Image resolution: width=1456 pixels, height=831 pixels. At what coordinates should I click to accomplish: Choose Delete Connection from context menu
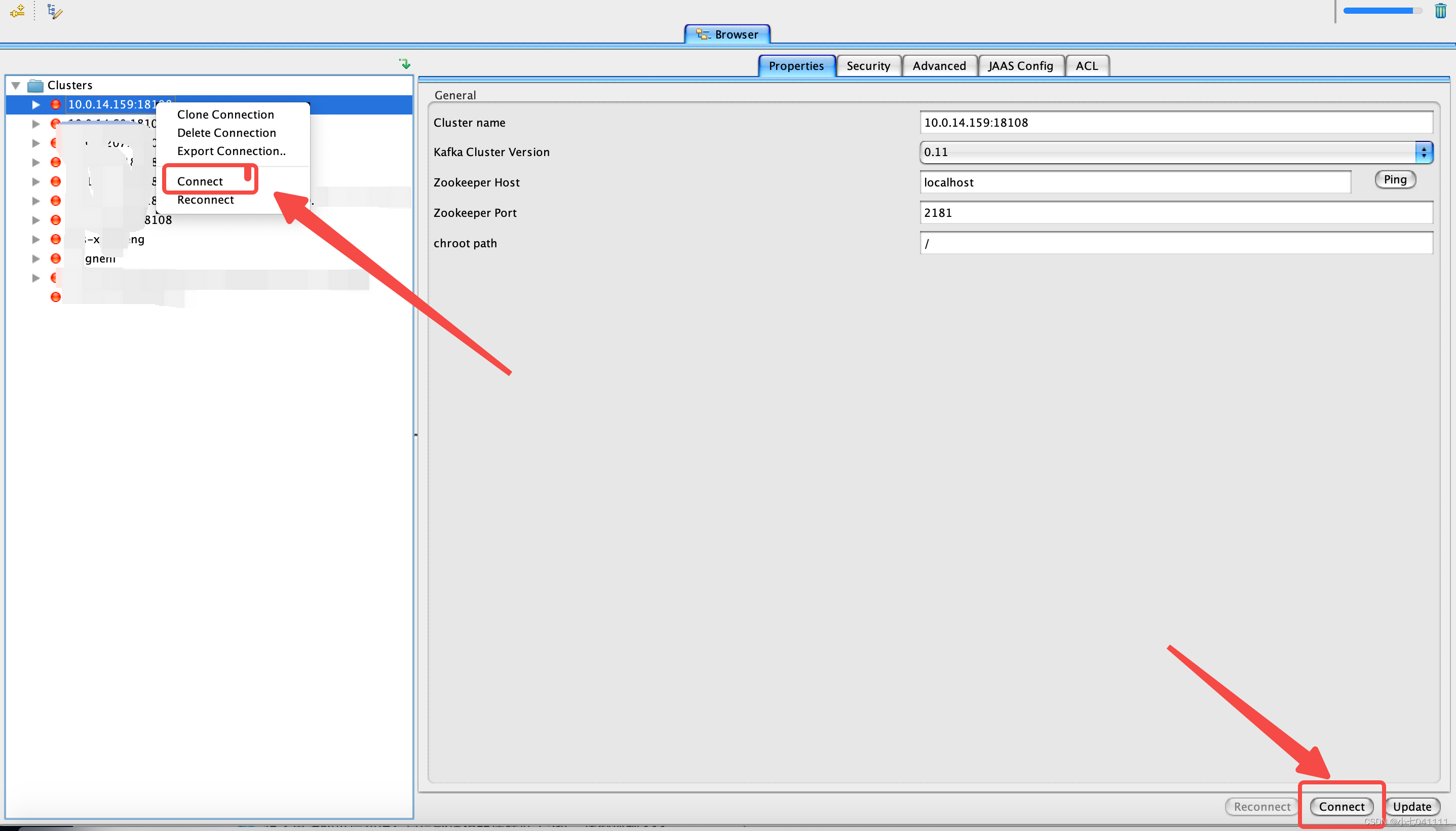pos(226,132)
